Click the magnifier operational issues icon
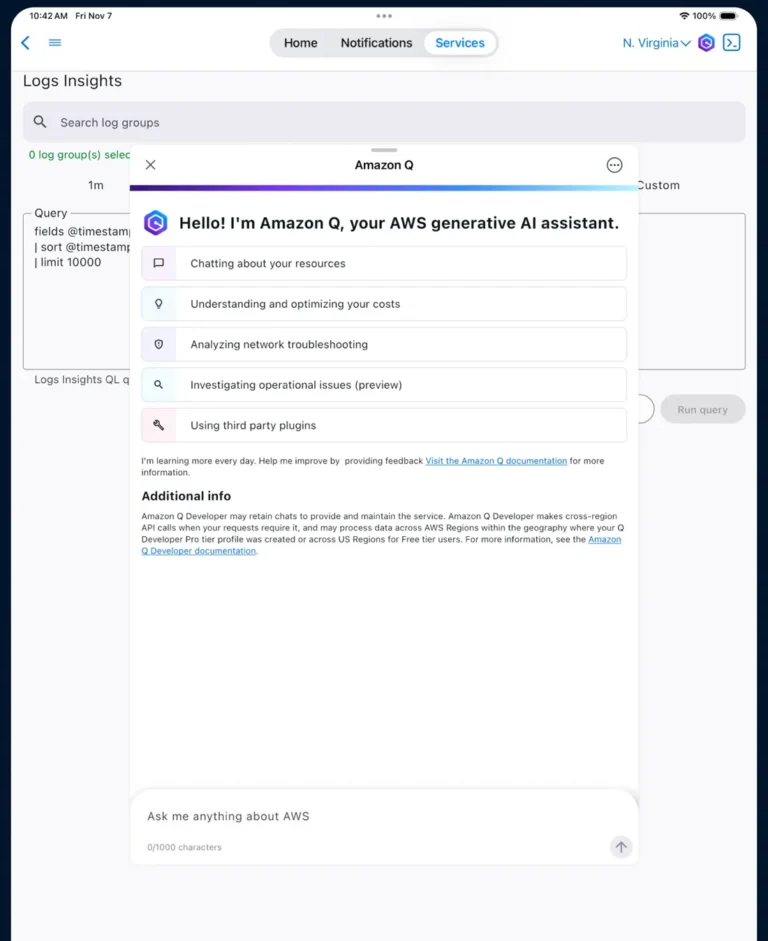 [158, 385]
